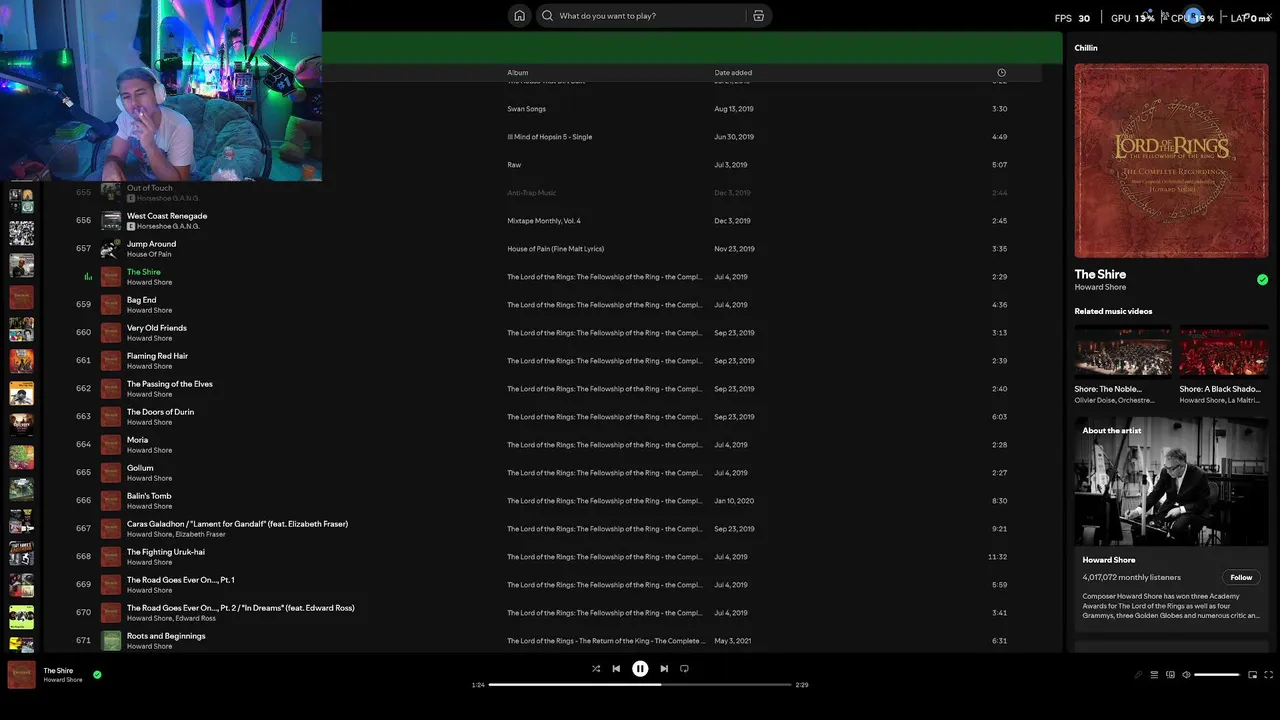Image resolution: width=1280 pixels, height=720 pixels.
Task: Click the '4,017,072 monthly listeners' text
Action: 1131,577
